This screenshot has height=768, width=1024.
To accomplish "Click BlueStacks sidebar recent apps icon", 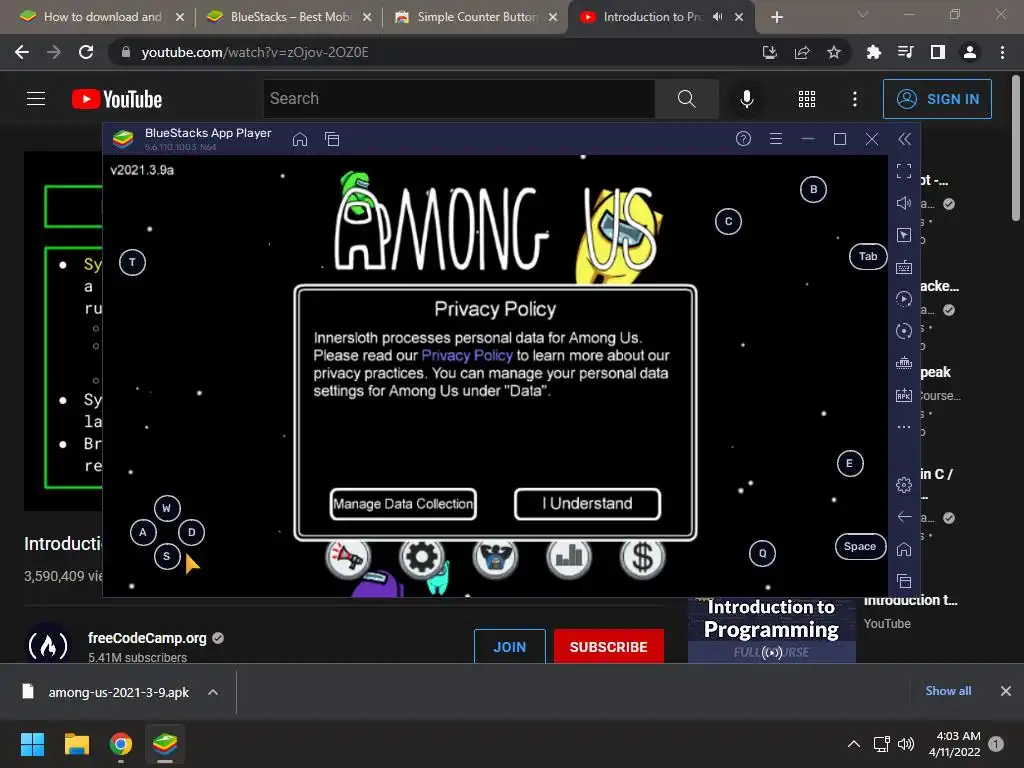I will click(904, 581).
